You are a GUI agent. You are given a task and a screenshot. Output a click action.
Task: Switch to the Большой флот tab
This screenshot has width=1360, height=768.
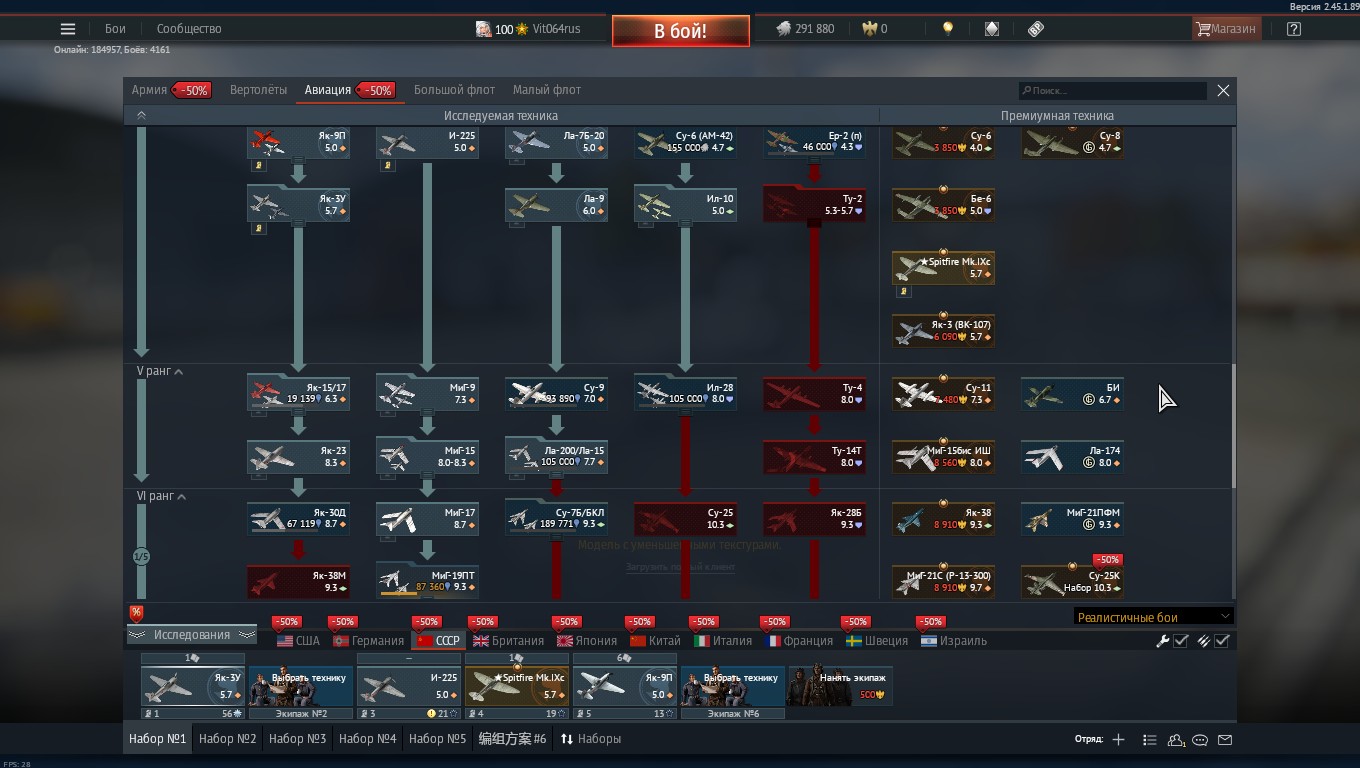pos(454,90)
